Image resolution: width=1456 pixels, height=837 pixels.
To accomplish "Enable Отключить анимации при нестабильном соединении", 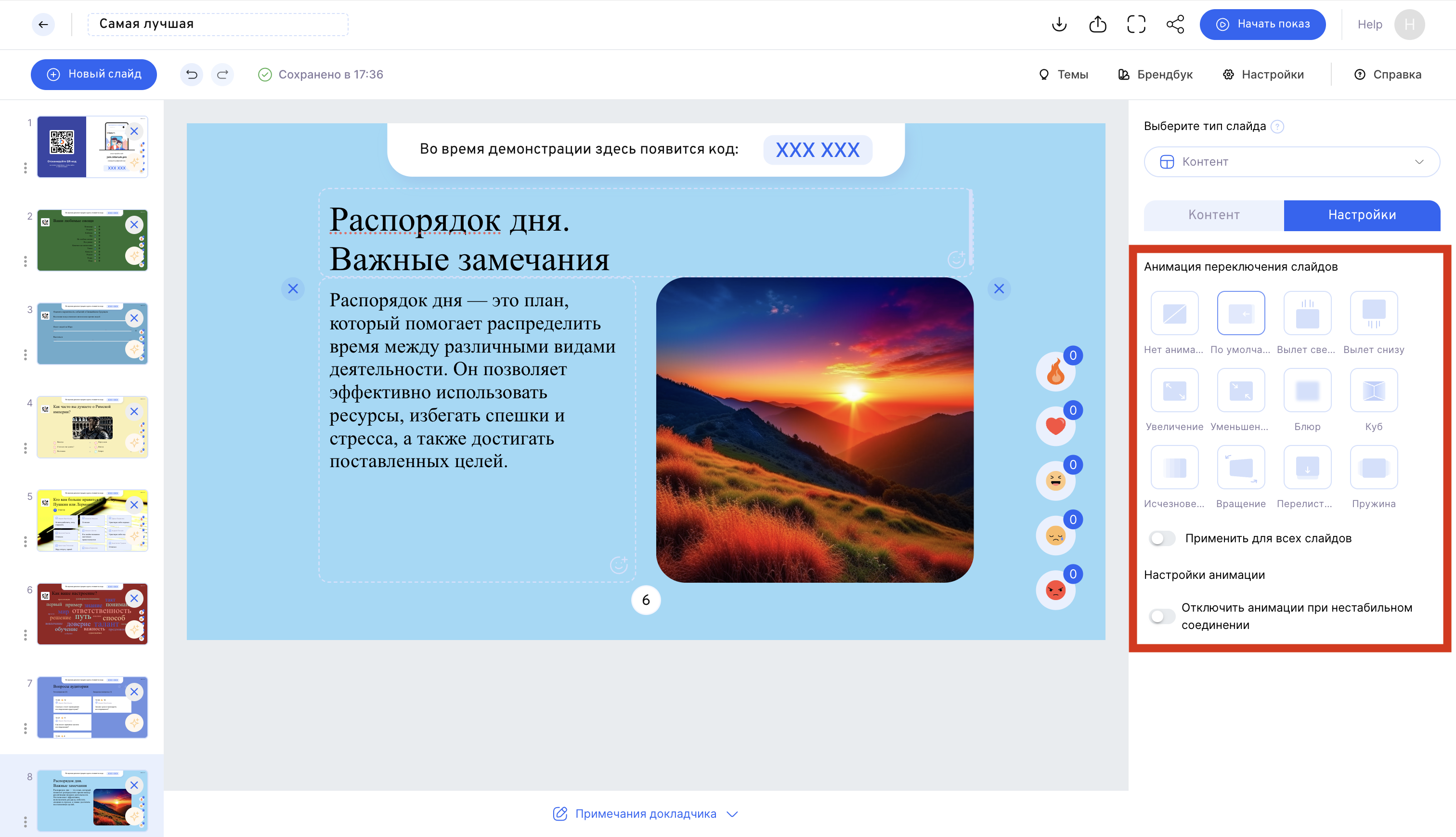I will (1162, 616).
